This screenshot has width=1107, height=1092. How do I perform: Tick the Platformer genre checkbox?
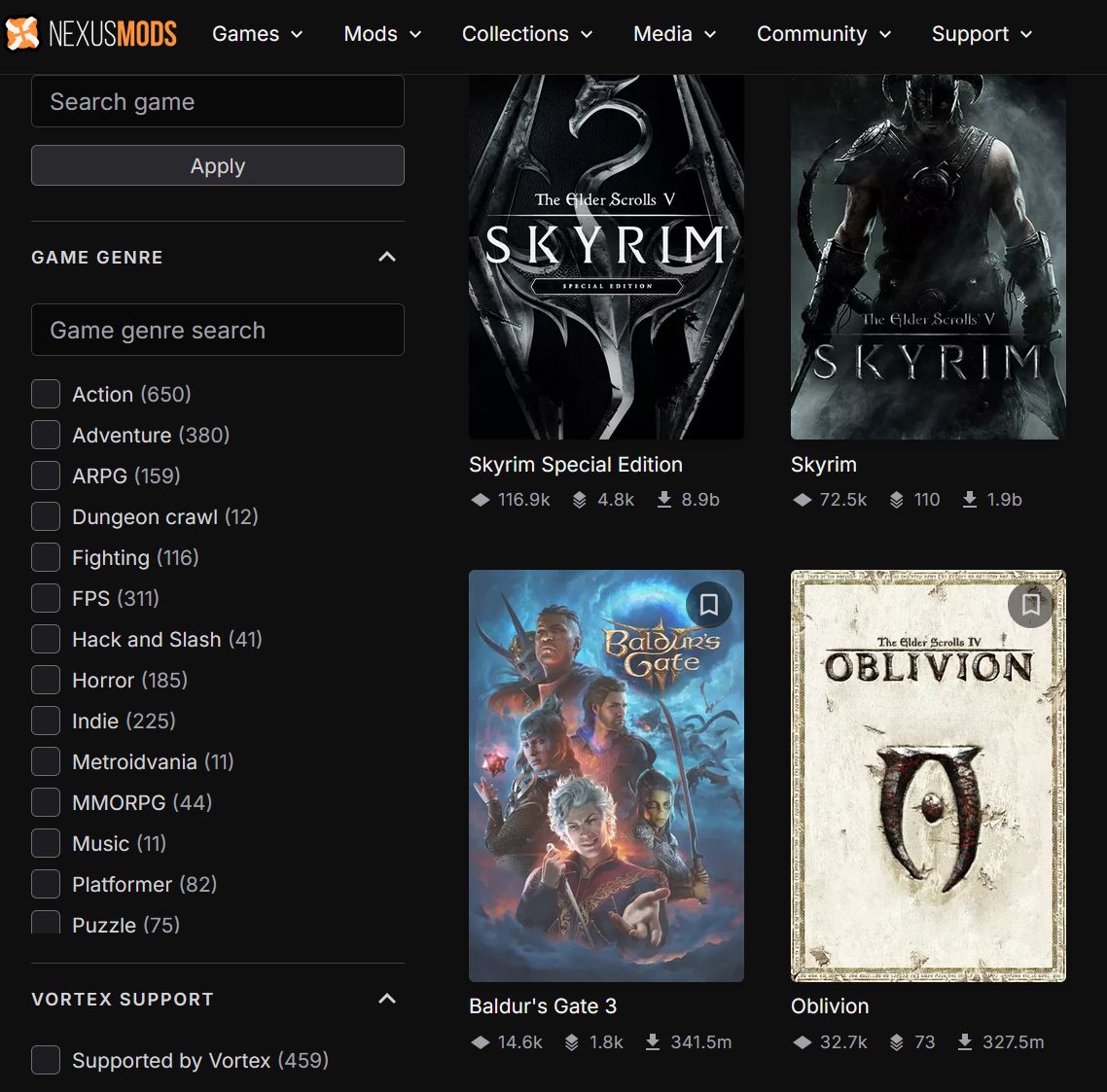pos(46,885)
